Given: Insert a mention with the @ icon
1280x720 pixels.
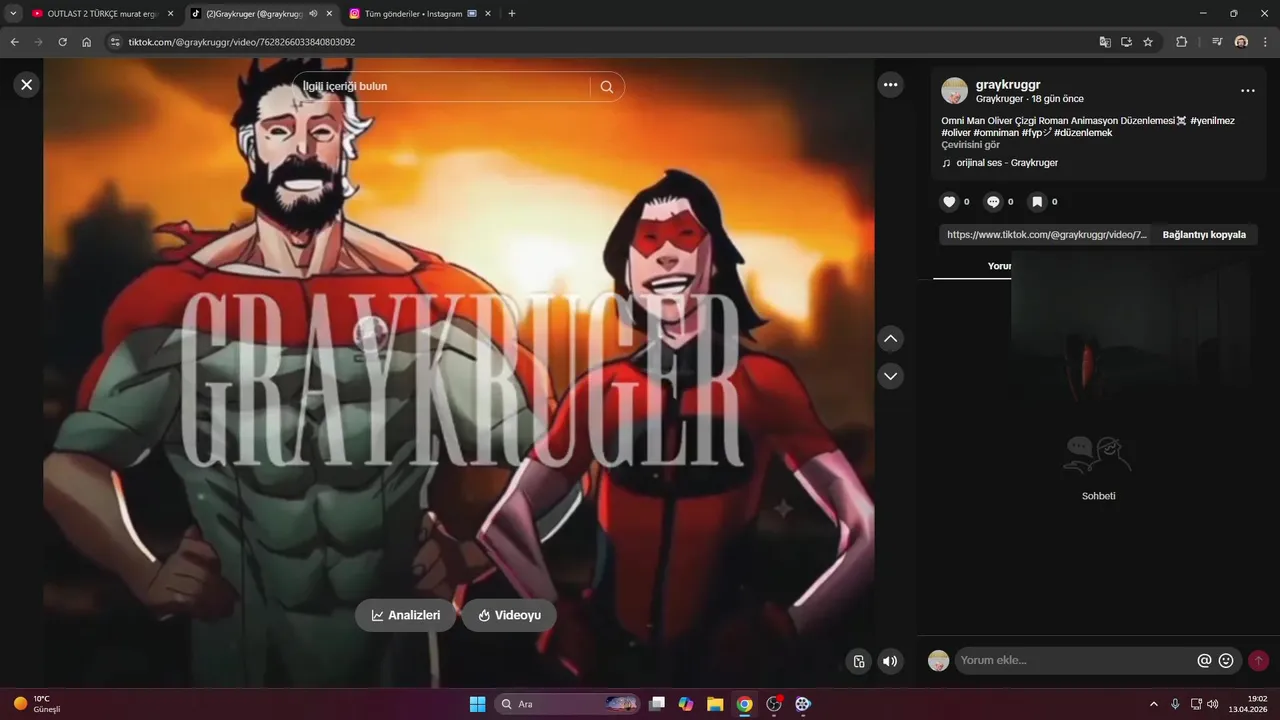Looking at the screenshot, I should click(1204, 661).
